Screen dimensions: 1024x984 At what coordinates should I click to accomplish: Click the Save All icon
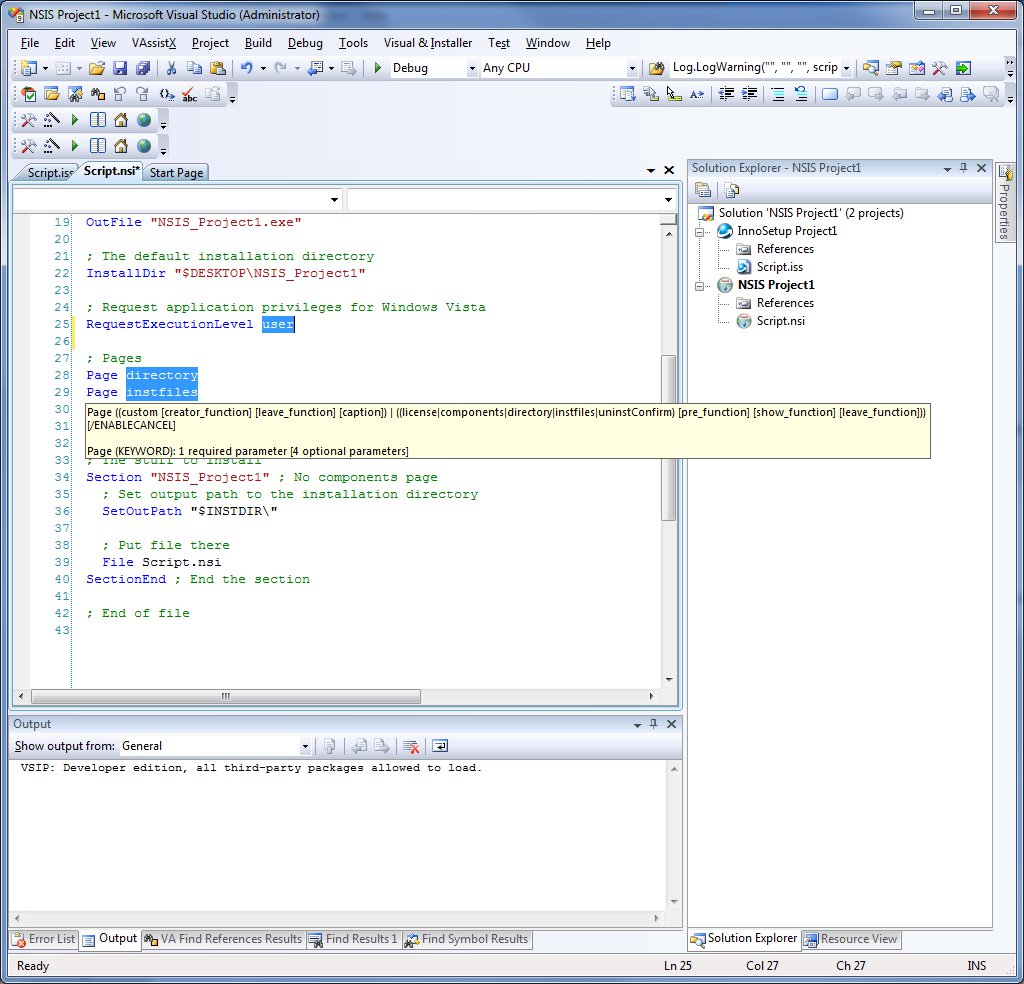coord(142,68)
